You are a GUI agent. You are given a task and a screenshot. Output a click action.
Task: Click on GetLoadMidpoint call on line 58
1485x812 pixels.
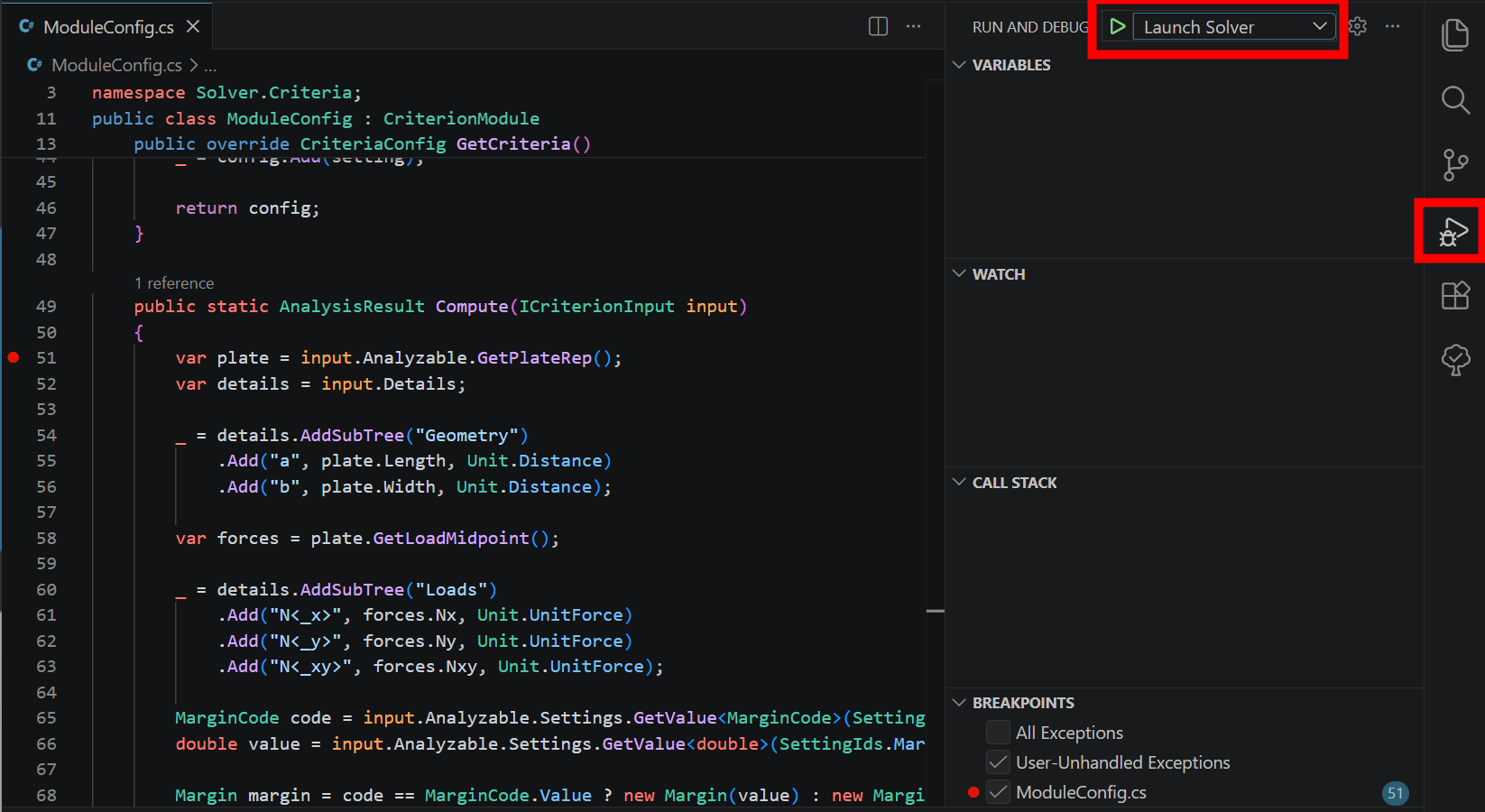click(451, 538)
